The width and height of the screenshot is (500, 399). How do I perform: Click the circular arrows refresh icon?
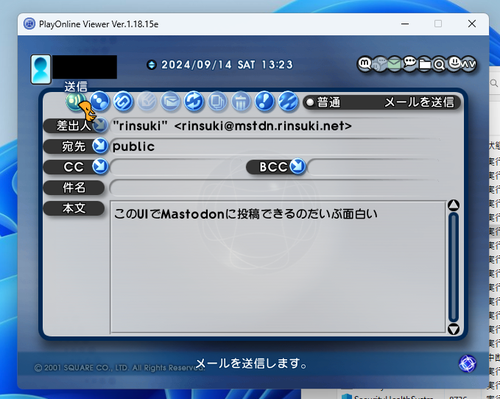coord(194,101)
